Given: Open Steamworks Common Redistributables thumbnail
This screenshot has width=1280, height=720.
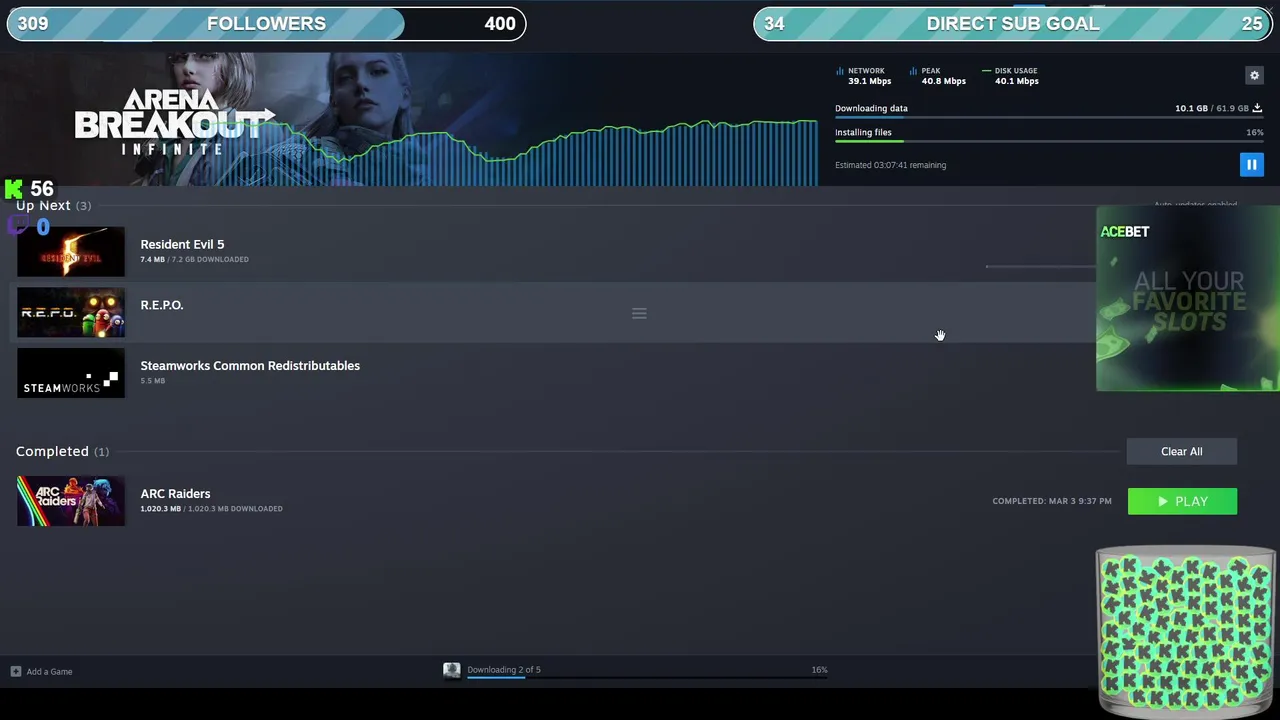Looking at the screenshot, I should click(71, 373).
